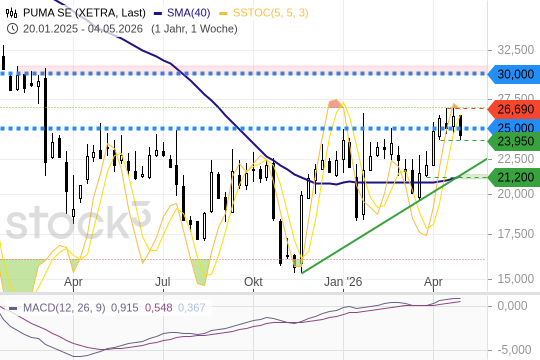Click the 15,000 axis label
The image size is (540, 360).
coord(516,279)
